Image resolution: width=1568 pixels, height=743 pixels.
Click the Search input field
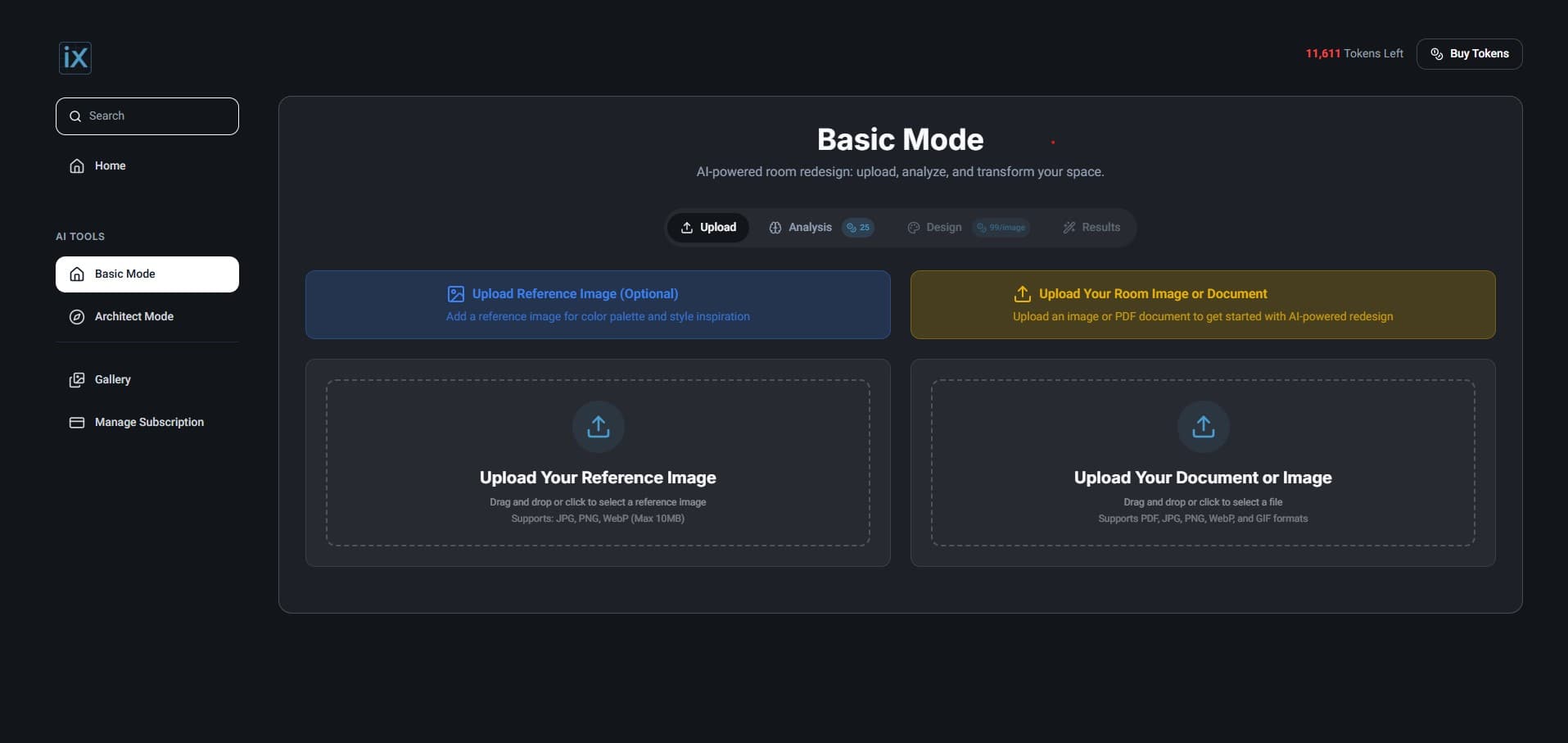pyautogui.click(x=147, y=116)
